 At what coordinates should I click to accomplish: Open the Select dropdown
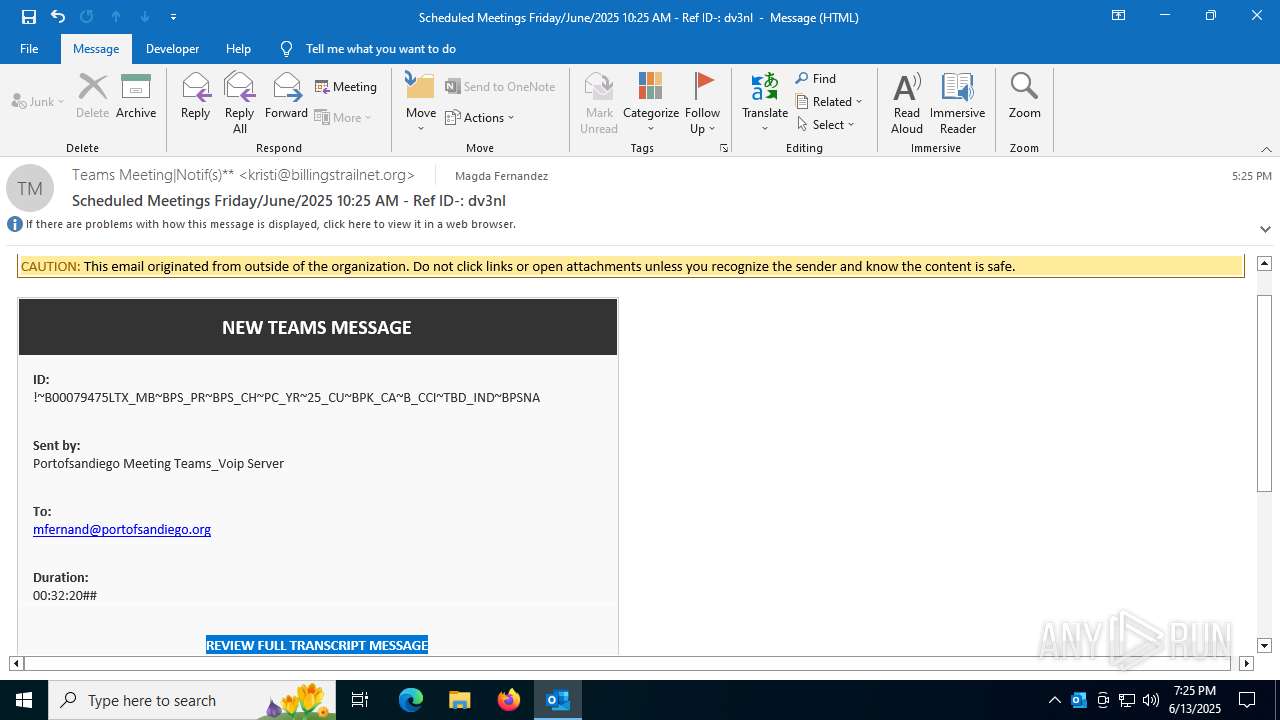coord(826,124)
